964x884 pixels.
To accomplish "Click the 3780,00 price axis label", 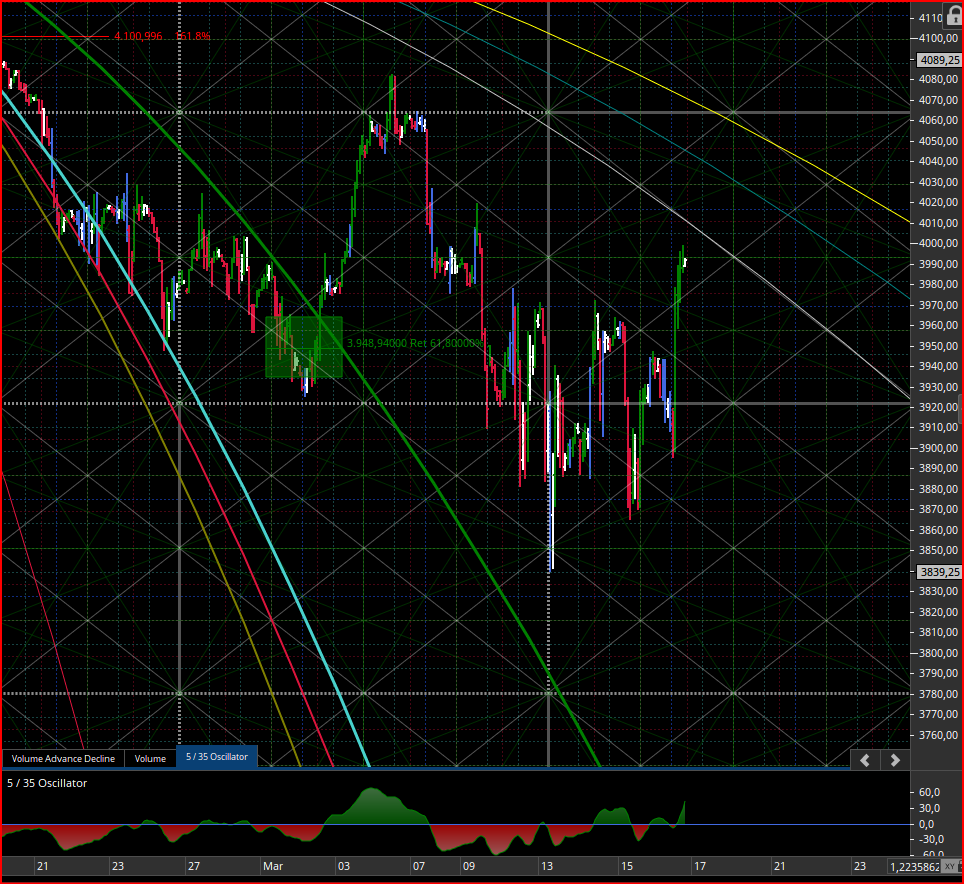I will (938, 694).
